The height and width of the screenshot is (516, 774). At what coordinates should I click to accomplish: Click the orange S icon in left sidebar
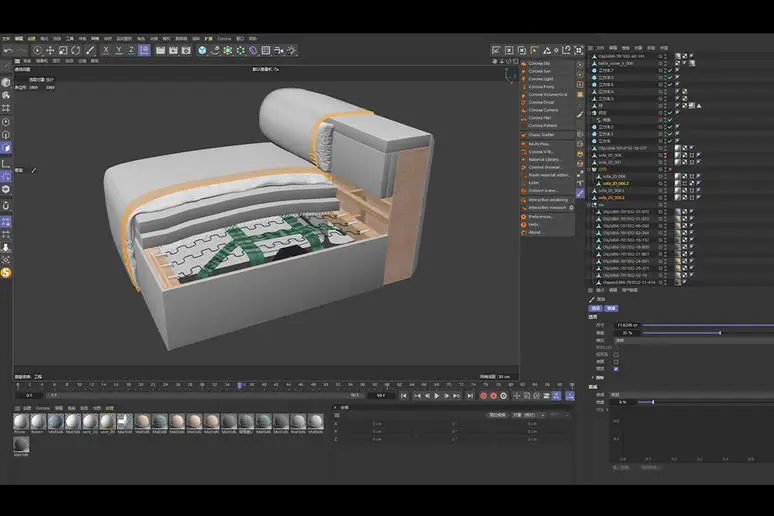[6, 272]
